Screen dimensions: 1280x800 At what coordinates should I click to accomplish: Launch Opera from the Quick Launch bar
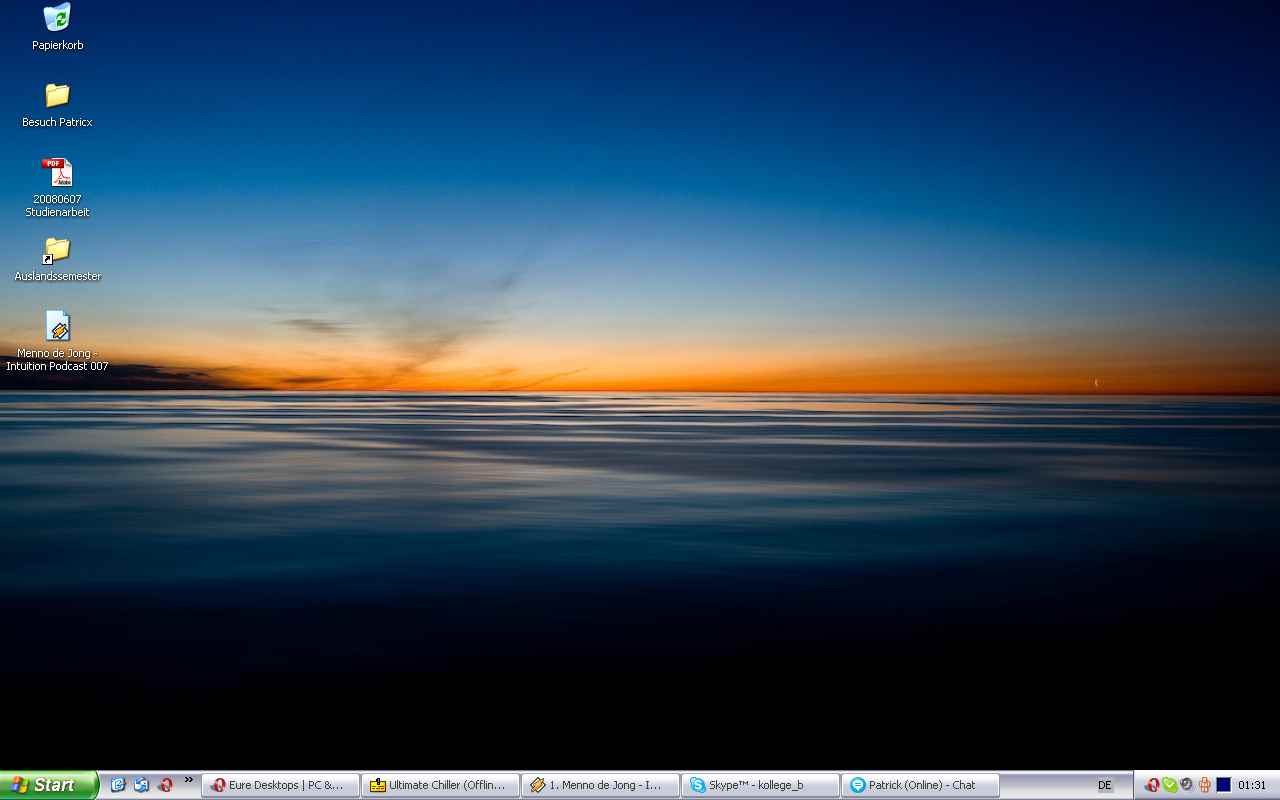pyautogui.click(x=165, y=785)
